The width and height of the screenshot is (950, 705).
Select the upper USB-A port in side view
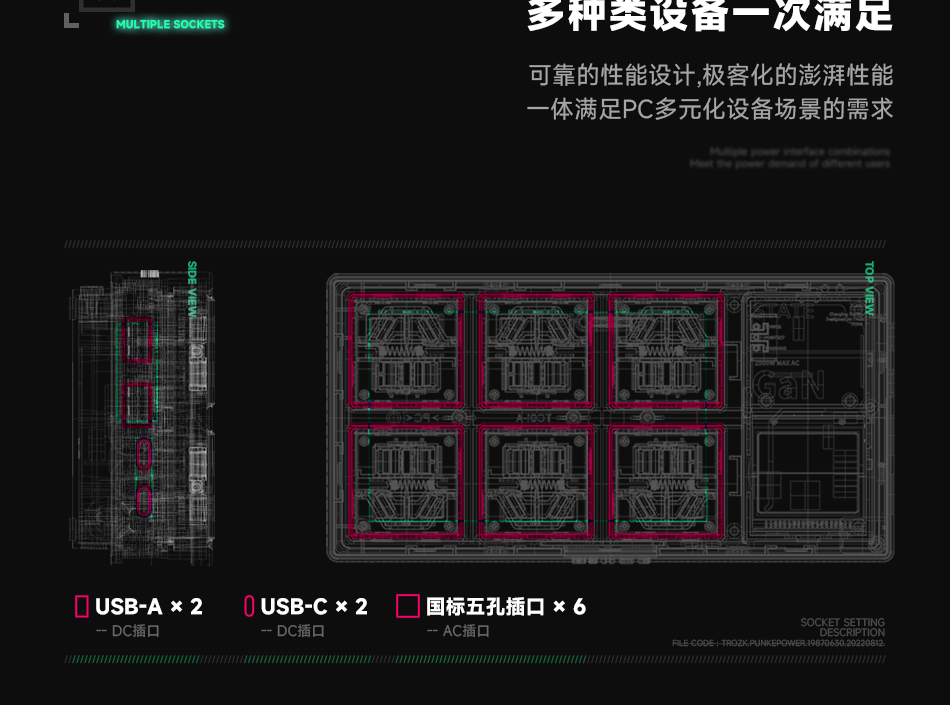pyautogui.click(x=137, y=341)
